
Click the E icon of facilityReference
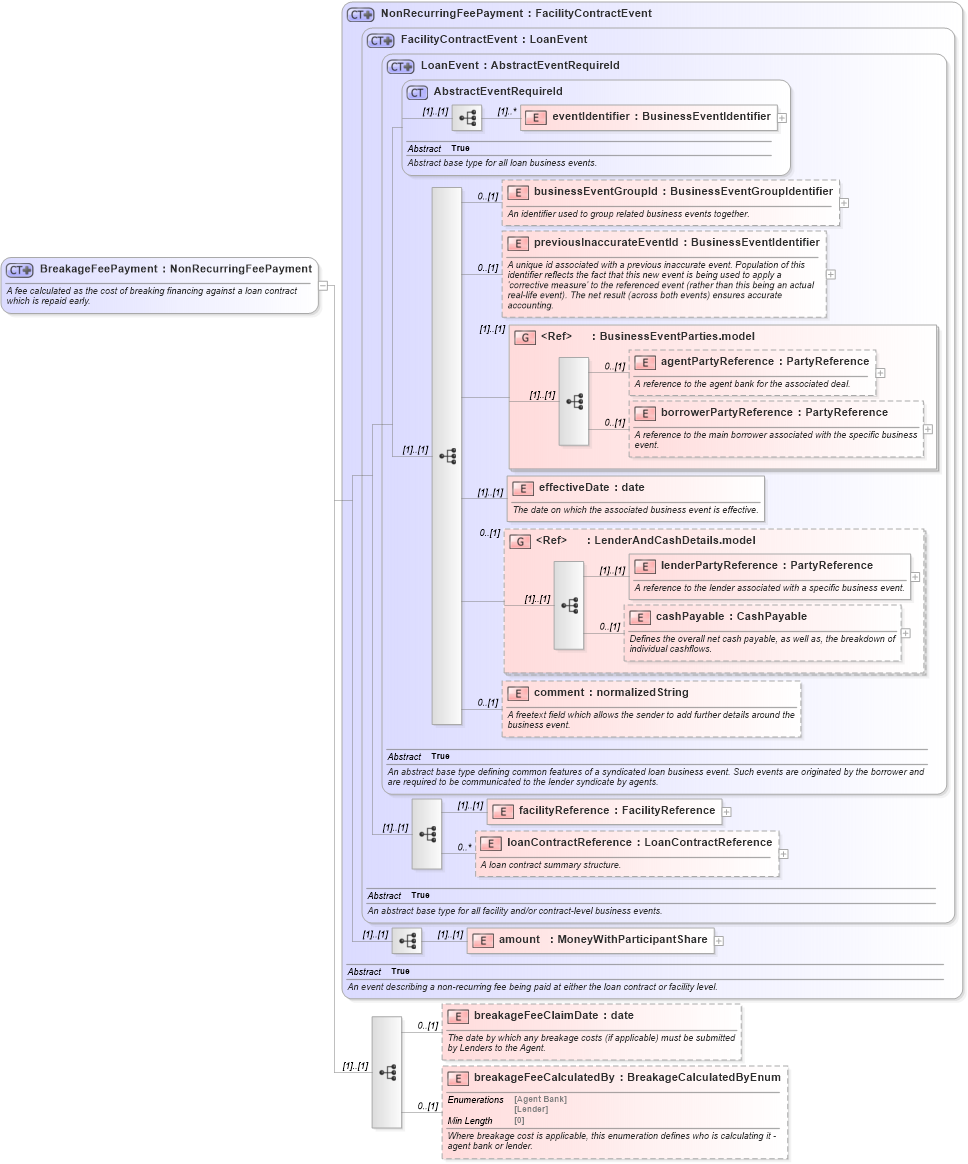(x=503, y=811)
